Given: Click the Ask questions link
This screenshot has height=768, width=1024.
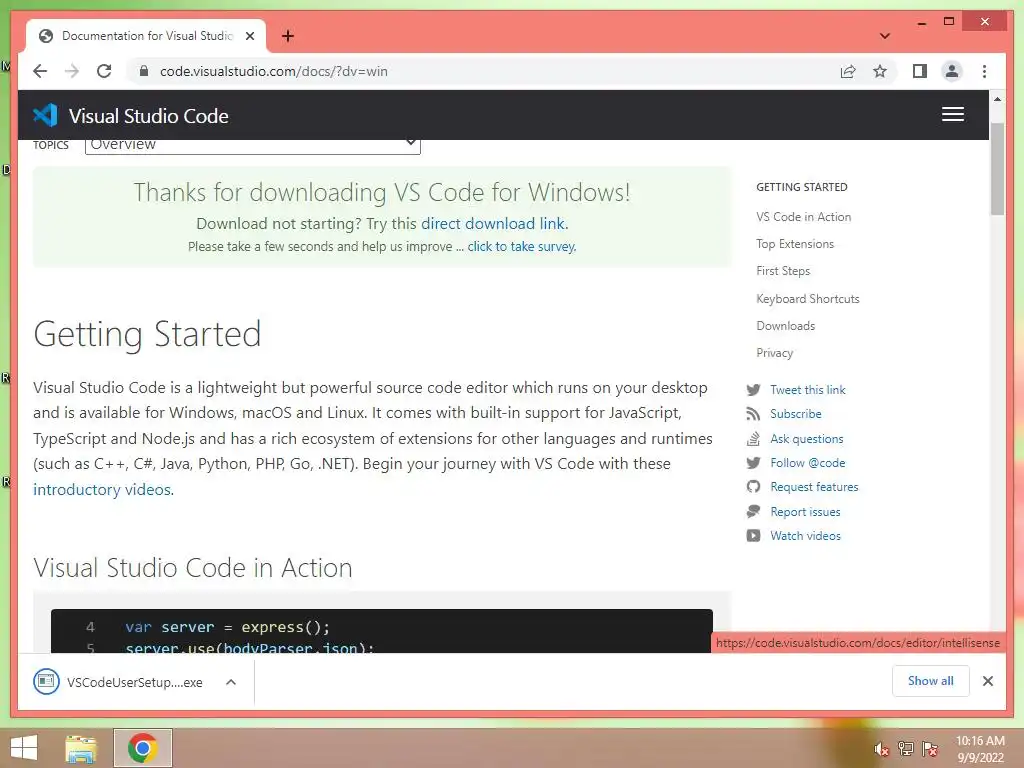Looking at the screenshot, I should pyautogui.click(x=807, y=439).
